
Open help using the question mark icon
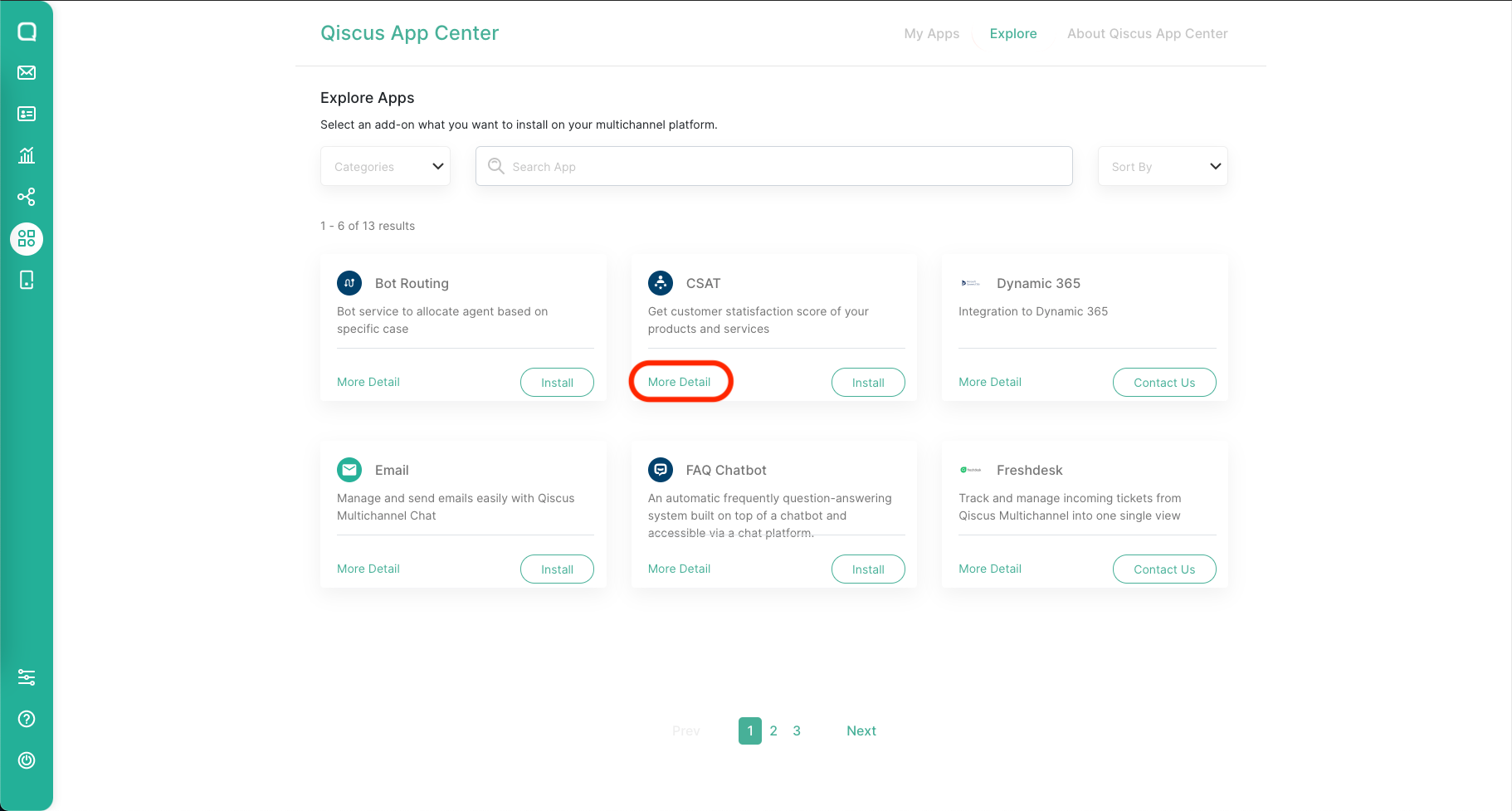pyautogui.click(x=27, y=719)
